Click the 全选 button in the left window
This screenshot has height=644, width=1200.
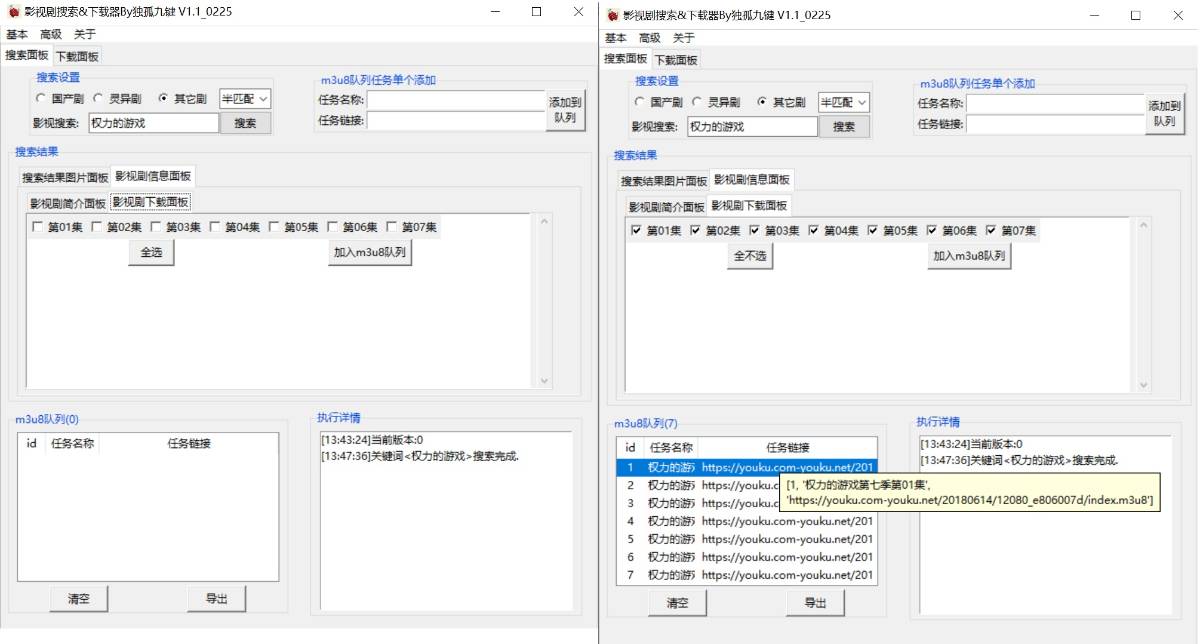pos(151,253)
